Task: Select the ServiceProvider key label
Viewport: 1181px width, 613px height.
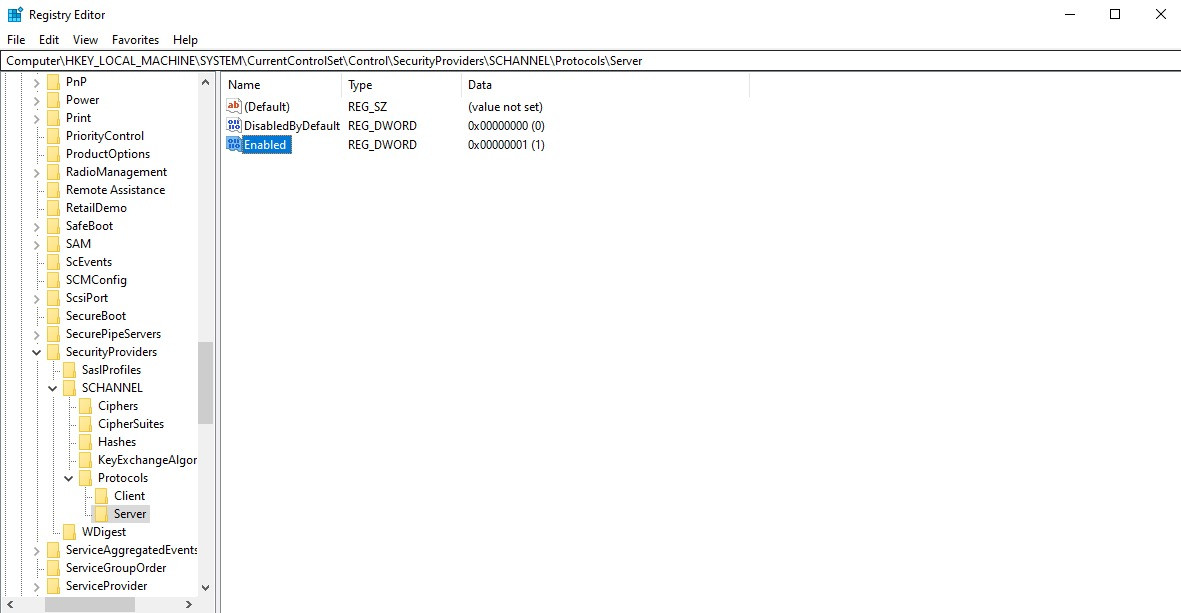Action: tap(106, 586)
